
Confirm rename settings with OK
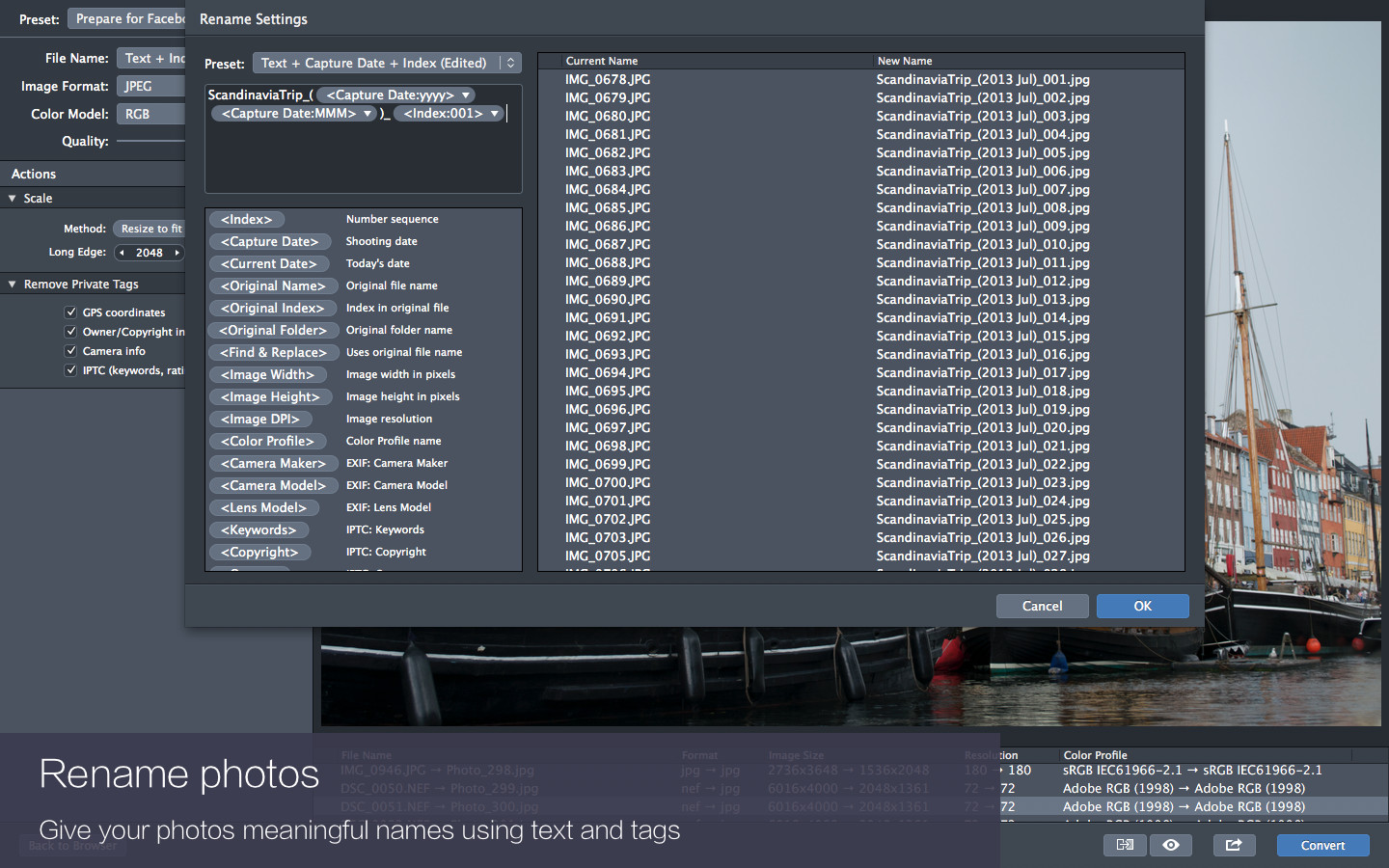[1142, 606]
